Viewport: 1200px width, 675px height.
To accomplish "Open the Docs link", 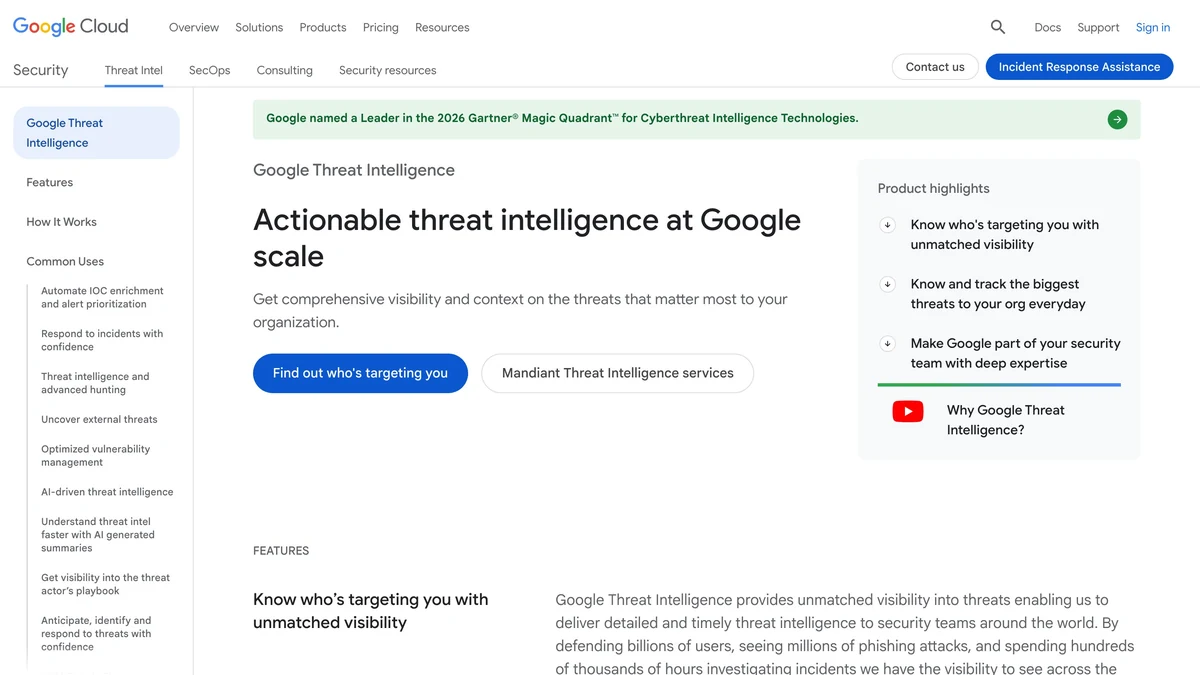I will 1048,27.
